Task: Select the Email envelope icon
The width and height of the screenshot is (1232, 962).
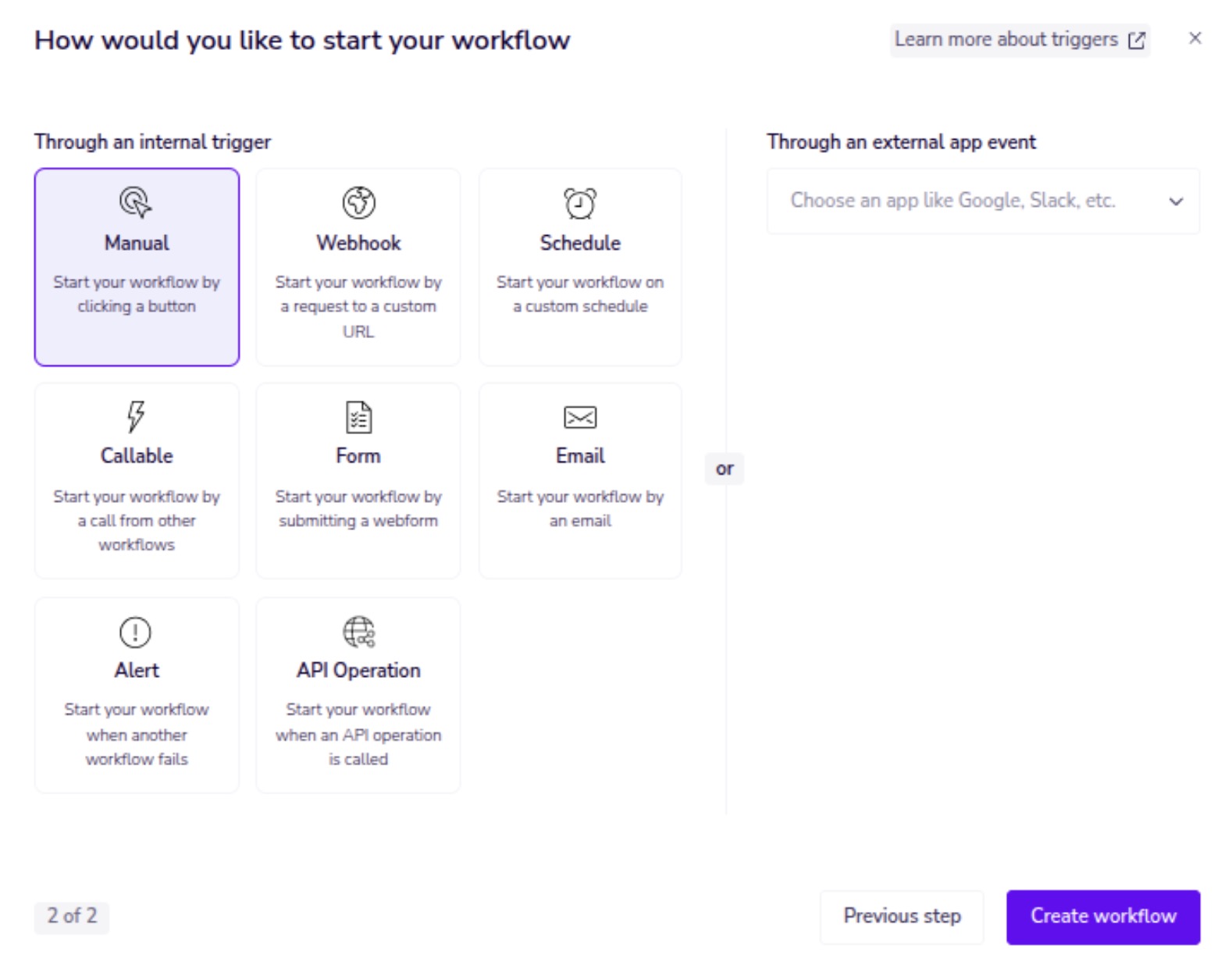Action: (579, 417)
